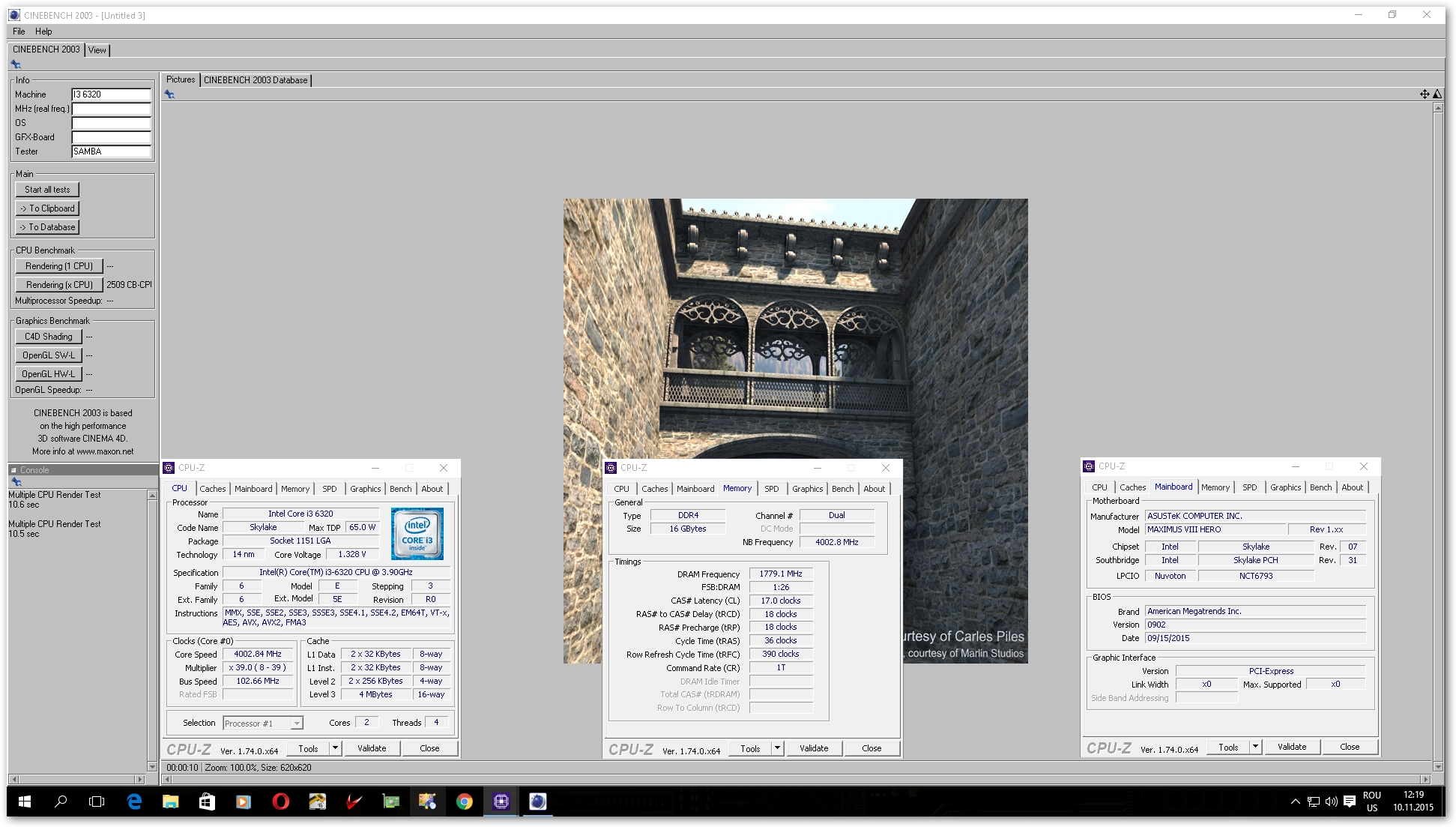Switch to the View tab
The height and width of the screenshot is (827, 1456).
[97, 50]
